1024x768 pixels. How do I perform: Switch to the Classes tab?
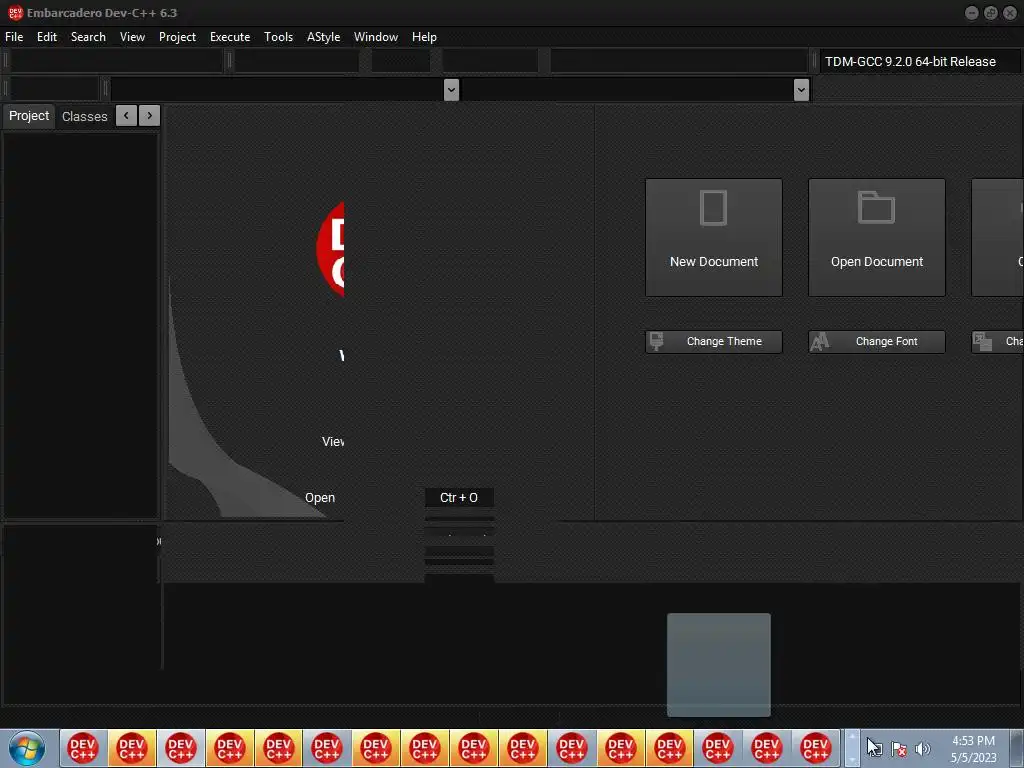tap(84, 116)
